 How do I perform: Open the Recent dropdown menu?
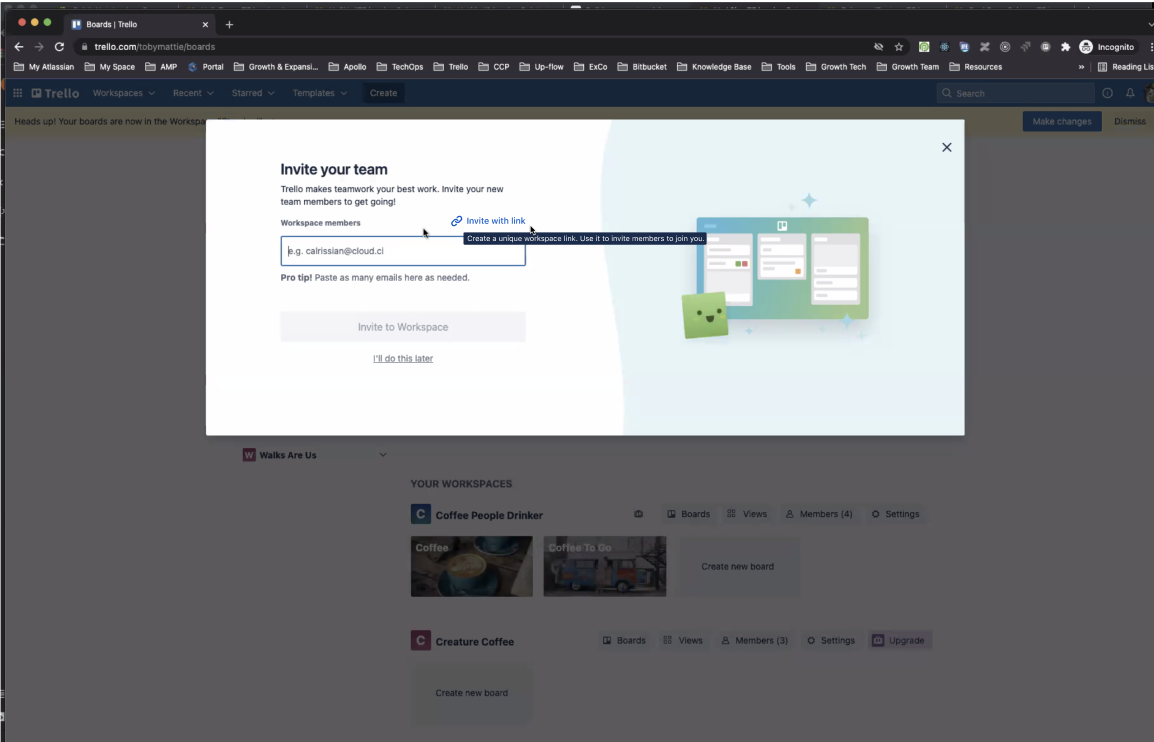click(x=192, y=93)
